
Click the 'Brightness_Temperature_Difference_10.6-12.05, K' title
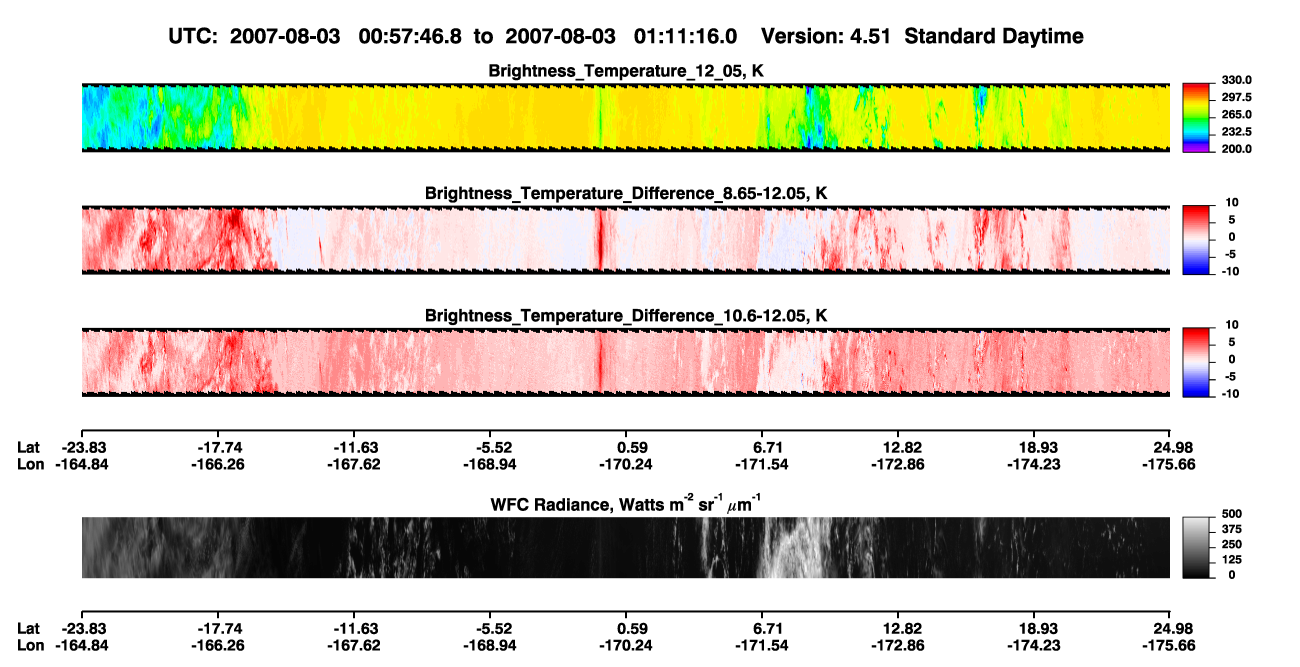click(626, 316)
